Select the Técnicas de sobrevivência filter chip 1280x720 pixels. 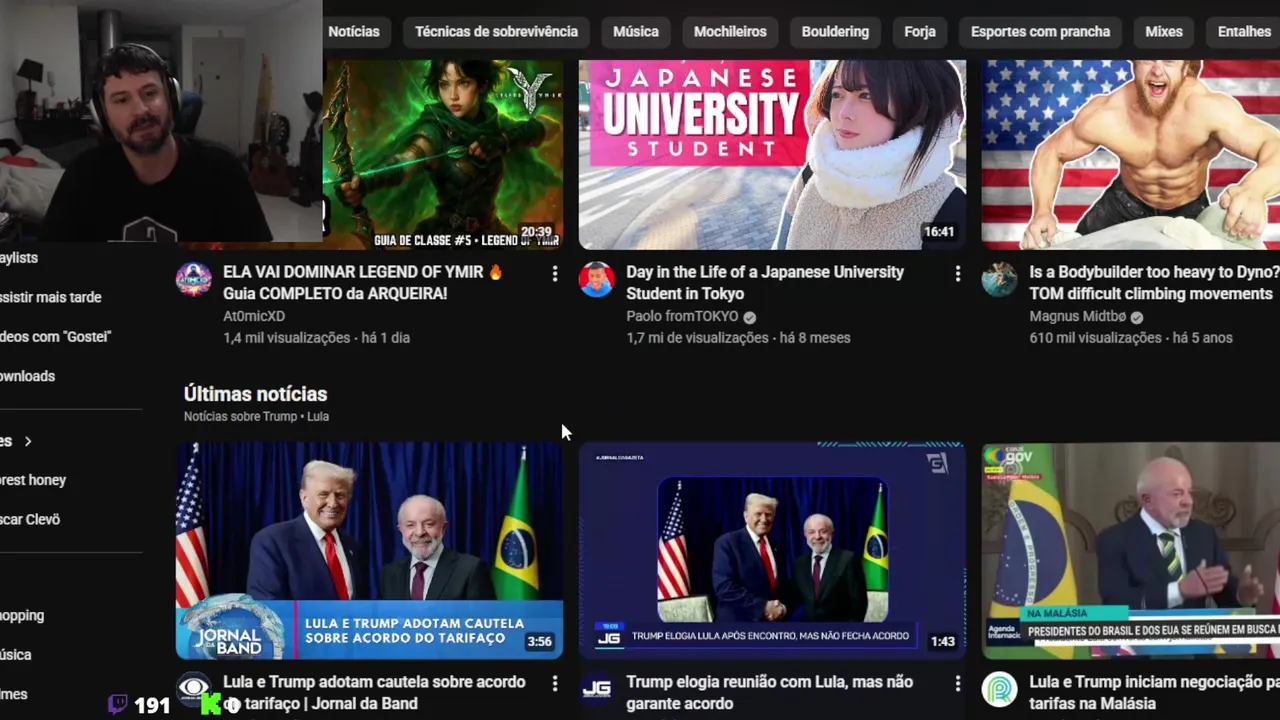click(x=496, y=32)
